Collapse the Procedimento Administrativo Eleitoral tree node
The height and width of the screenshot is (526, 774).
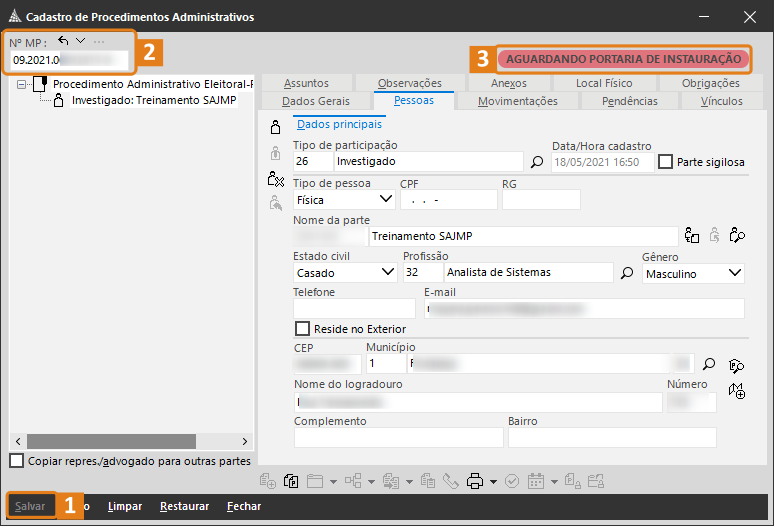click(x=21, y=84)
